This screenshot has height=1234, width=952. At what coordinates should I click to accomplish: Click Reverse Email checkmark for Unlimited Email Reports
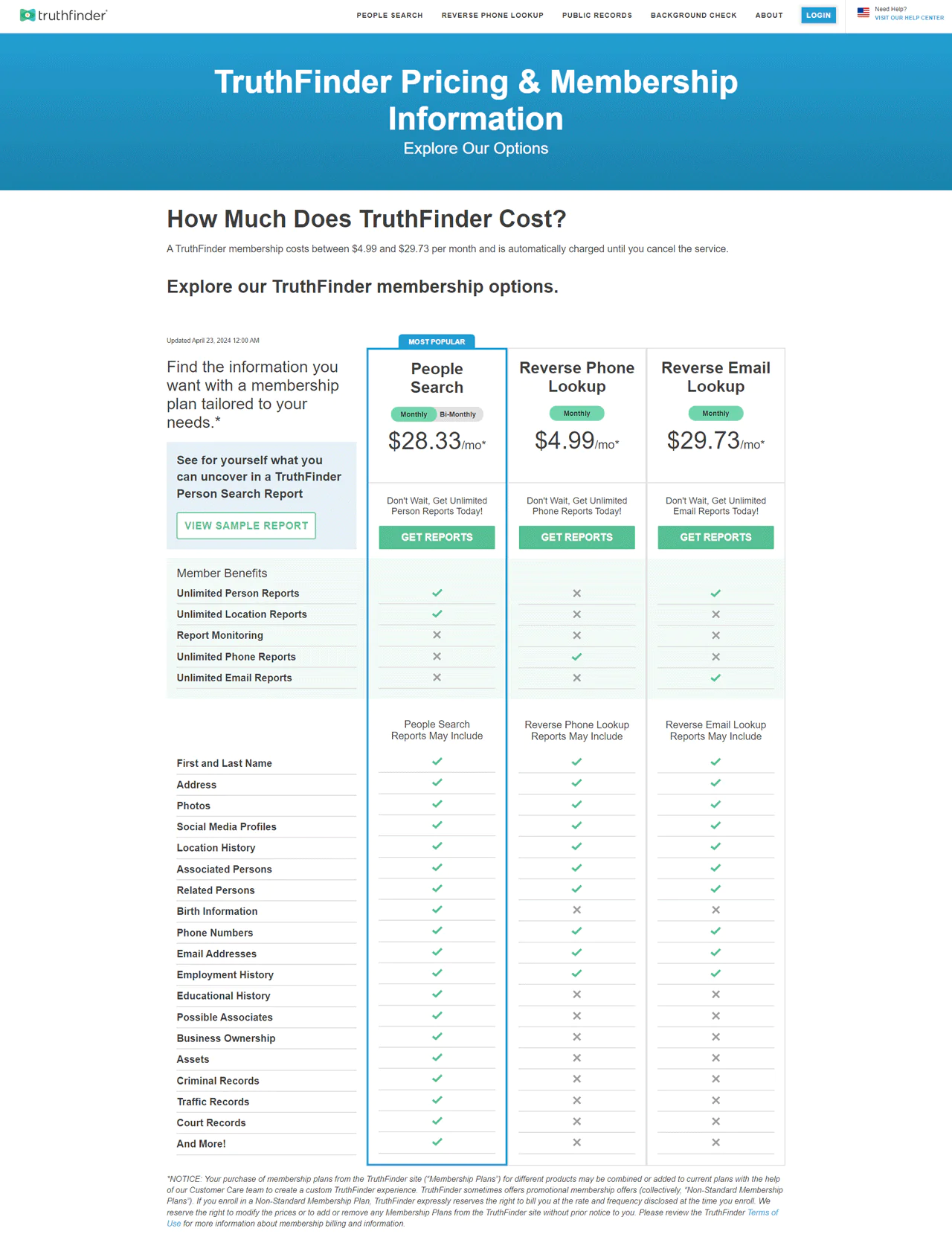tap(715, 678)
